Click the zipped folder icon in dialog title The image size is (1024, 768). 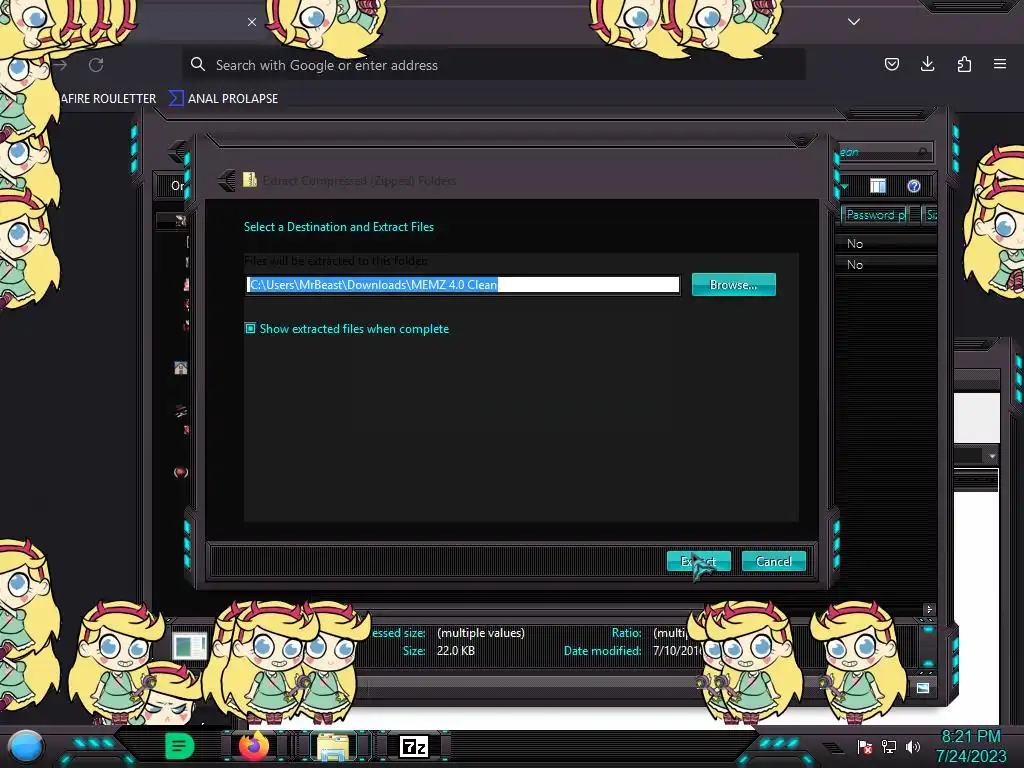[x=249, y=180]
